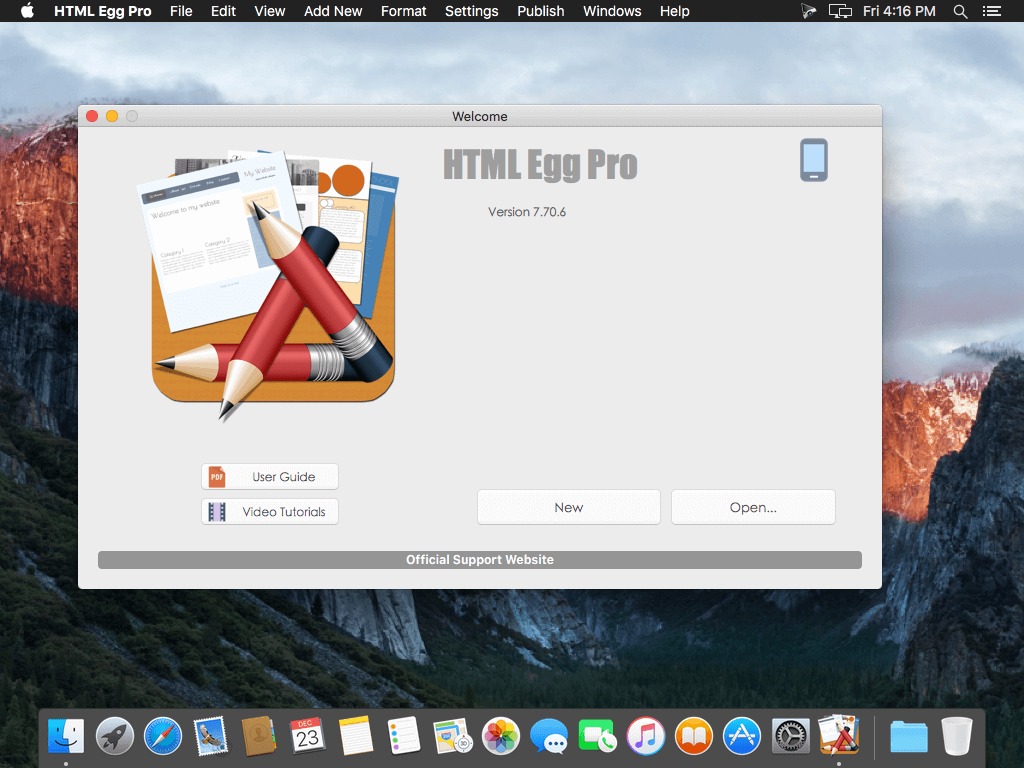This screenshot has height=768, width=1024.
Task: Click the mobile phone icon in Welcome window
Action: 814,160
